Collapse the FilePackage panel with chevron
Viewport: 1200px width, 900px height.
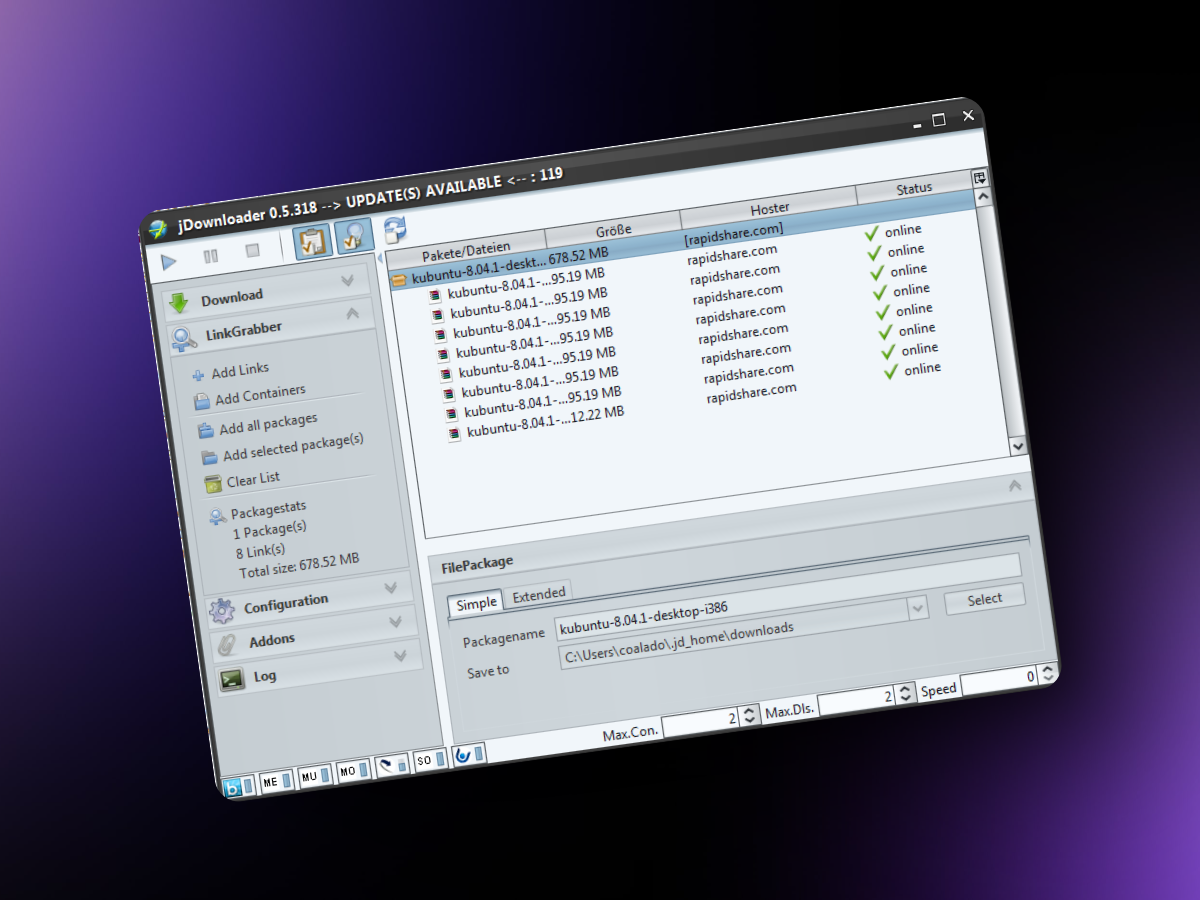[x=1015, y=485]
